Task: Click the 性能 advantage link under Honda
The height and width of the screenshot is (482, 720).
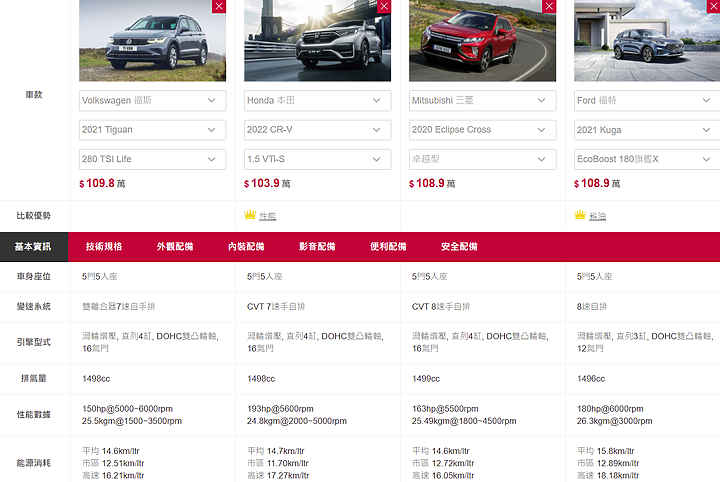Action: 268,216
